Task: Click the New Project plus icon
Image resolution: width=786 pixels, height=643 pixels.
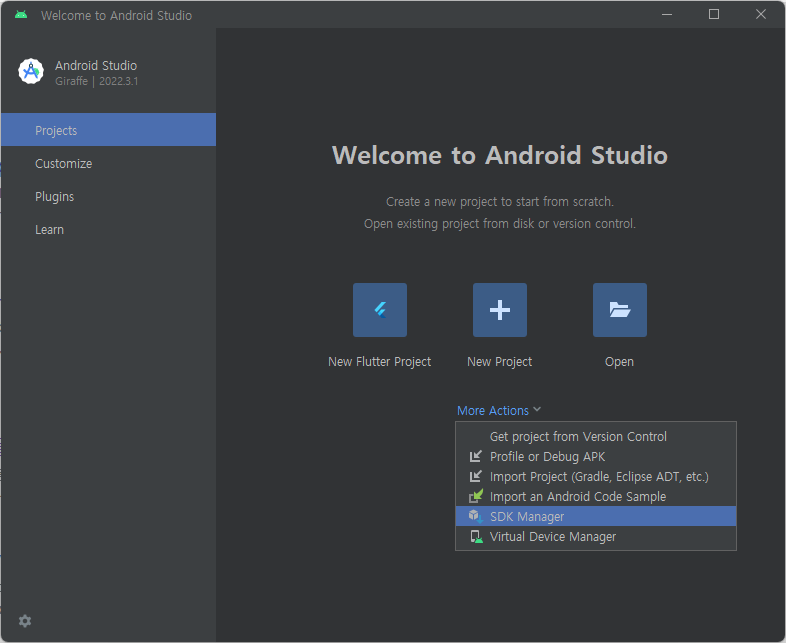Action: (500, 310)
